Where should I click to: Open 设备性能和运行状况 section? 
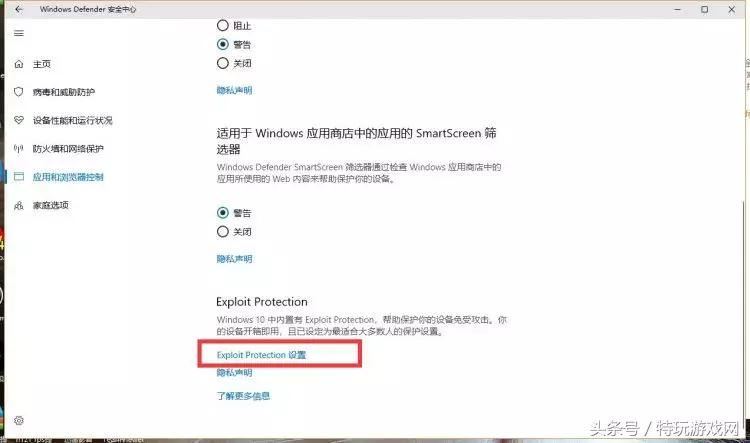click(72, 120)
